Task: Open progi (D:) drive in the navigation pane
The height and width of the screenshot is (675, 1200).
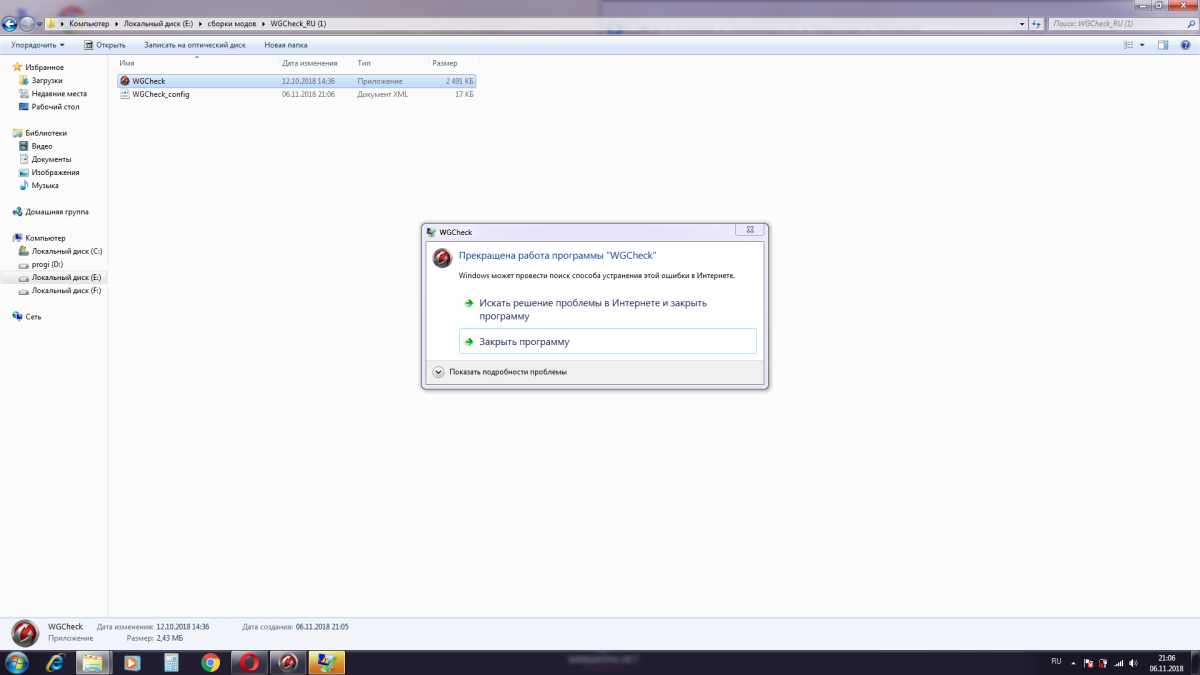Action: (x=47, y=264)
